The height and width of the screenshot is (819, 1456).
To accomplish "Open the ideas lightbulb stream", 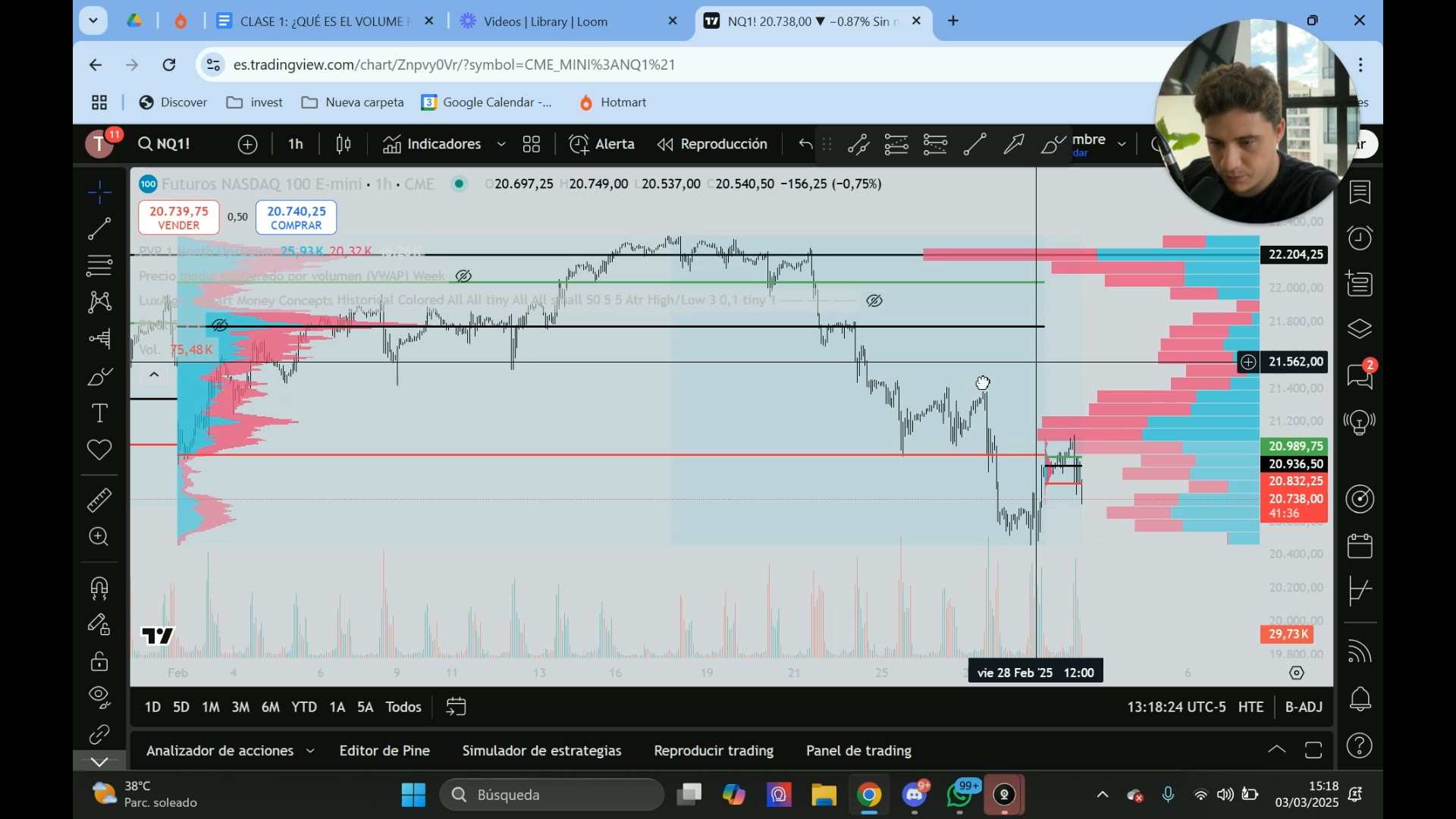I will pyautogui.click(x=1360, y=422).
